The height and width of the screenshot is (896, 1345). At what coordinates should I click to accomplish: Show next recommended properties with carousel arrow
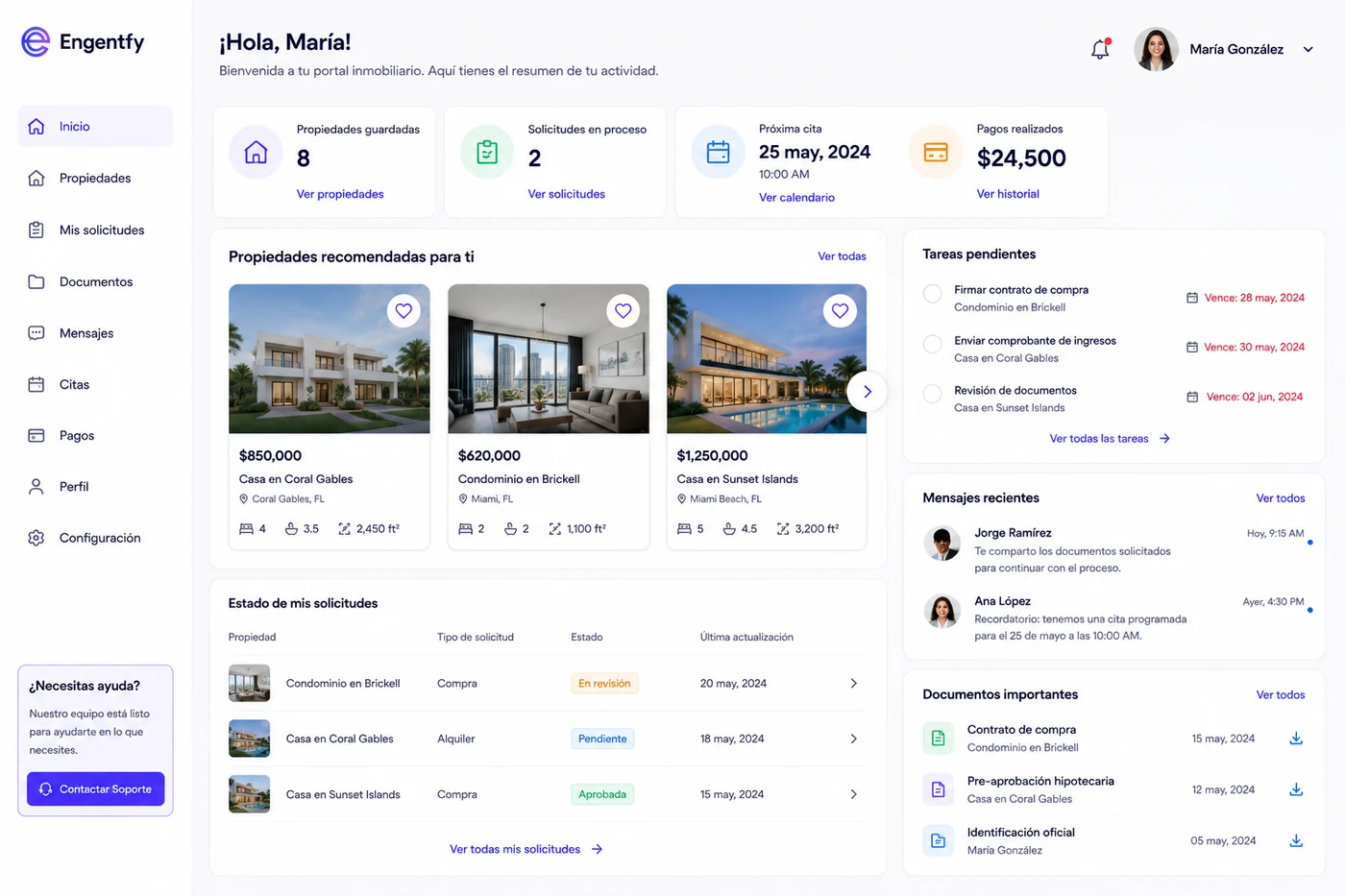867,392
